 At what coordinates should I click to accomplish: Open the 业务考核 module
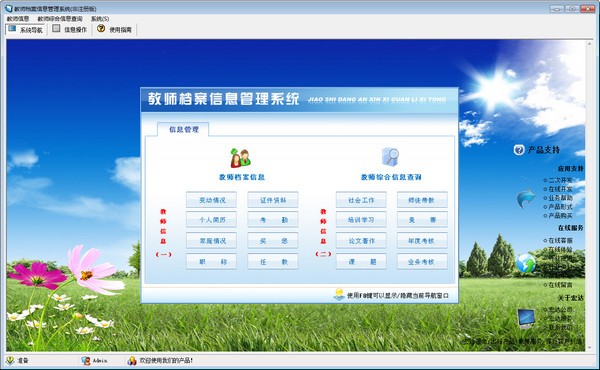tap(422, 262)
